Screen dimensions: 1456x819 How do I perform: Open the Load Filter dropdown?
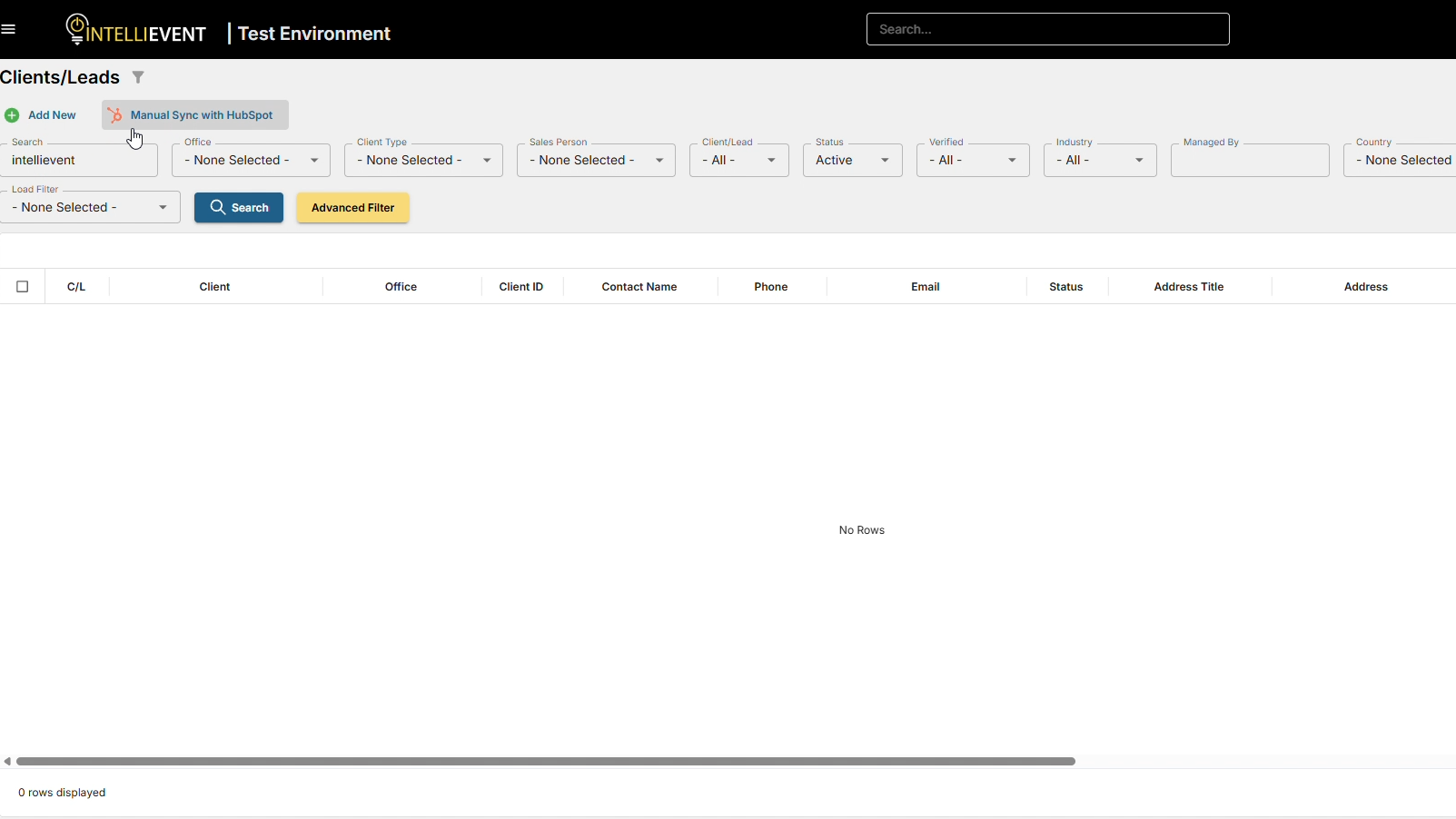click(x=90, y=208)
